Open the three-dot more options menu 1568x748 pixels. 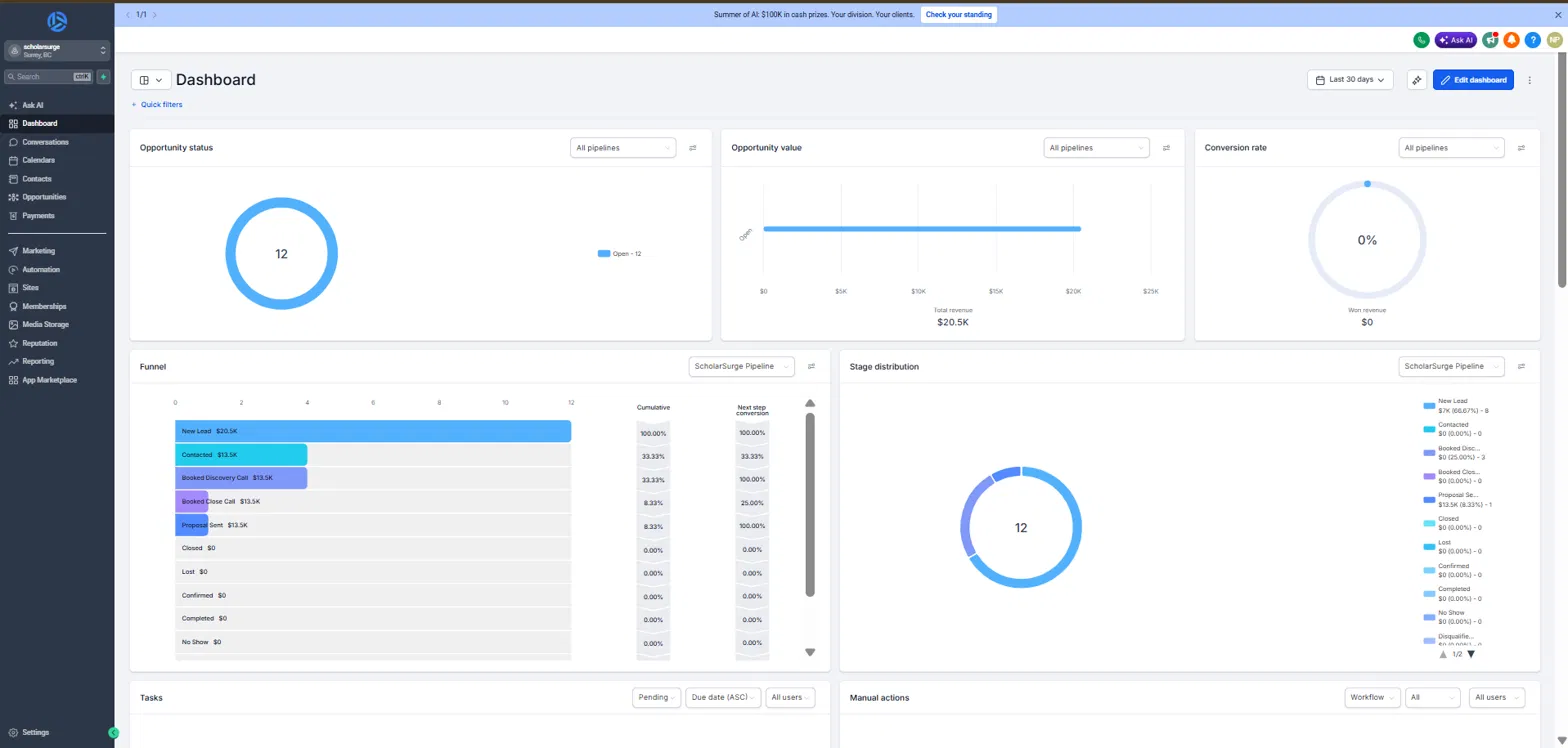[x=1529, y=80]
